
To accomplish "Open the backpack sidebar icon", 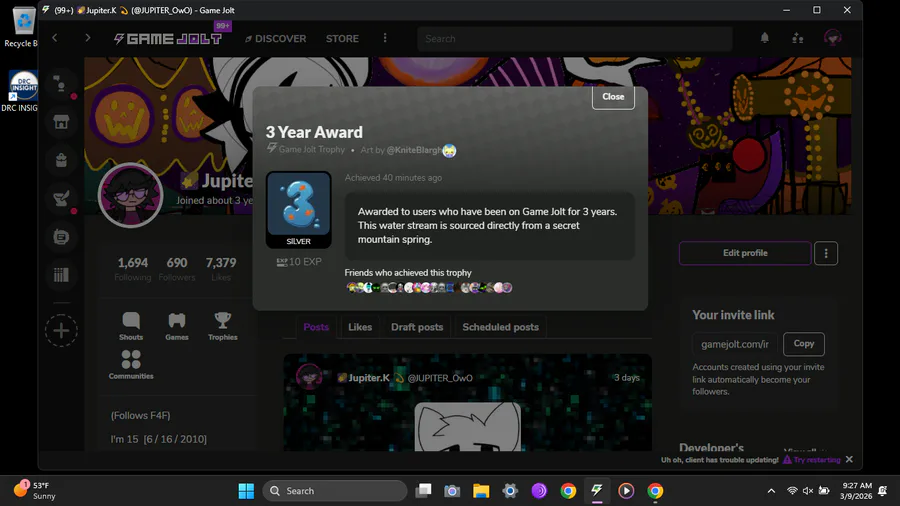I will pos(61,160).
